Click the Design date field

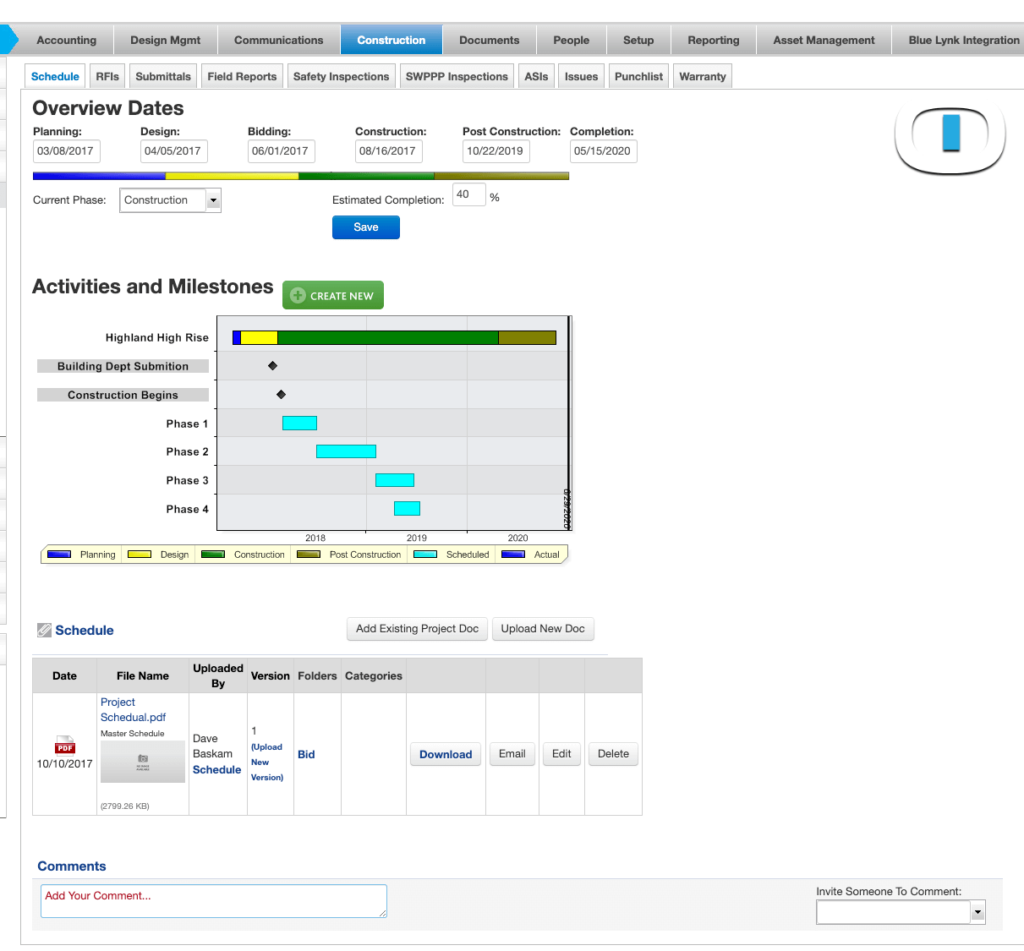point(174,151)
